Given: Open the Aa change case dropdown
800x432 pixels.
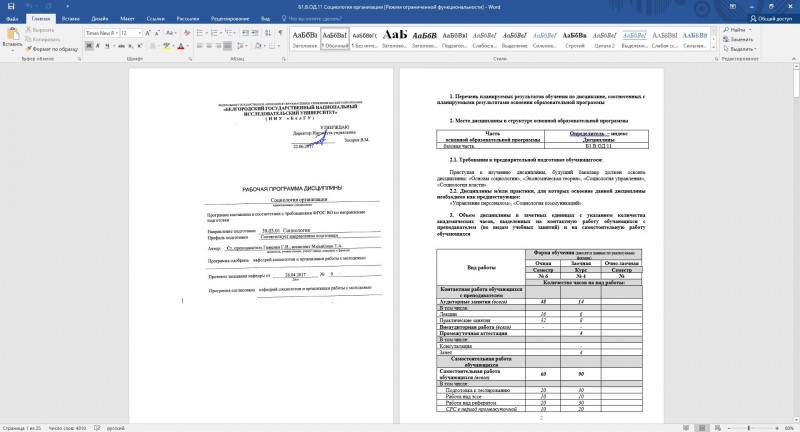Looking at the screenshot, I should point(171,33).
